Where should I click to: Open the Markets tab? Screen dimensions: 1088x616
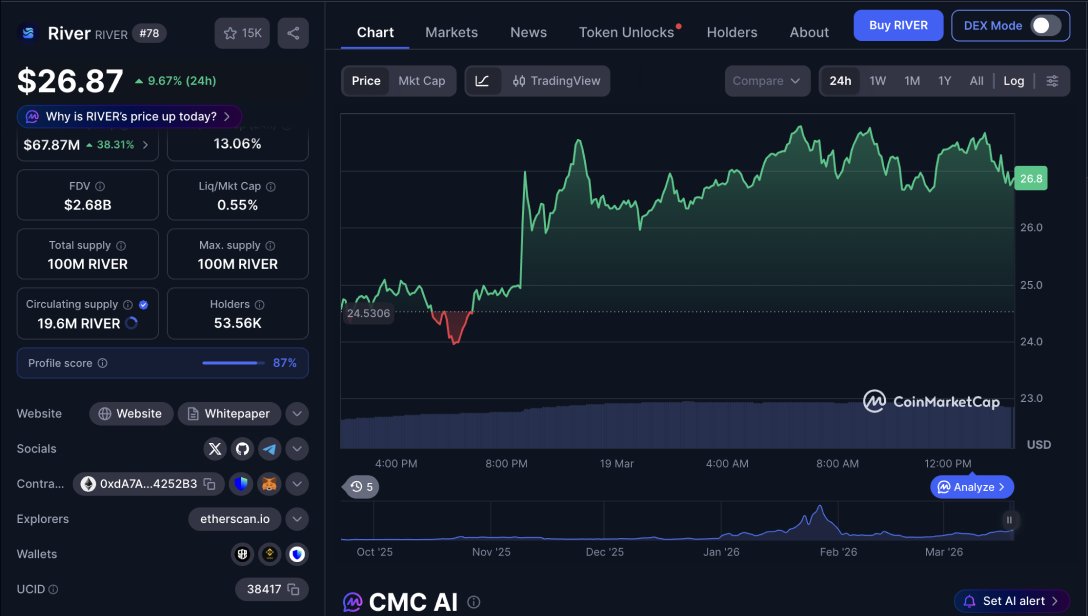tap(452, 33)
